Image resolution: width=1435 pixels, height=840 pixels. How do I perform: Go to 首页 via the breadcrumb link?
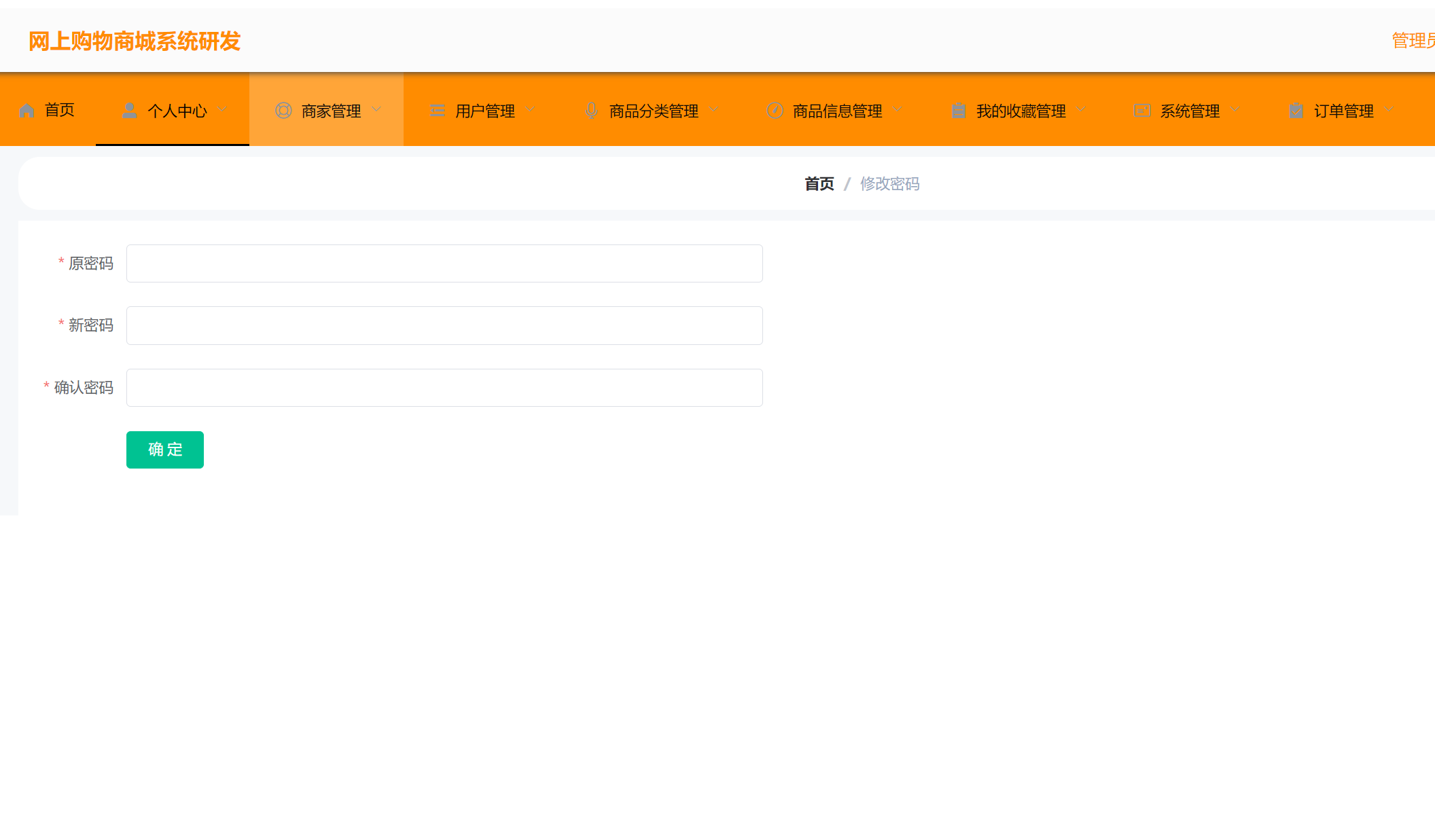(x=819, y=184)
